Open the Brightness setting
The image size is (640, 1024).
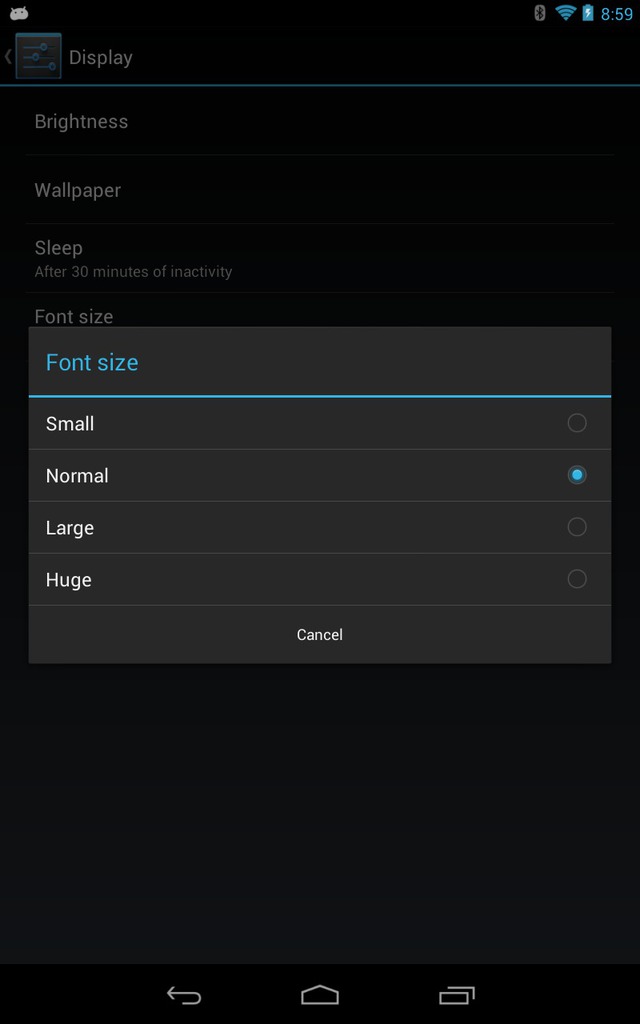[x=320, y=121]
